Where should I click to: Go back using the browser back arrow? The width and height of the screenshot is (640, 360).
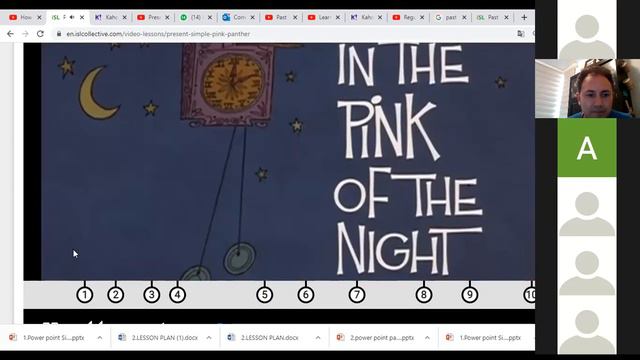coord(10,34)
